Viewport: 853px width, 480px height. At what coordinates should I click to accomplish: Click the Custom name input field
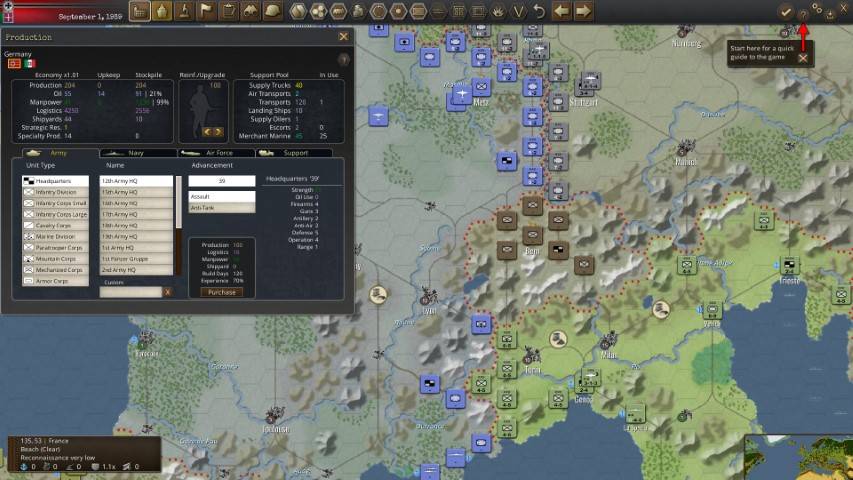[x=131, y=292]
